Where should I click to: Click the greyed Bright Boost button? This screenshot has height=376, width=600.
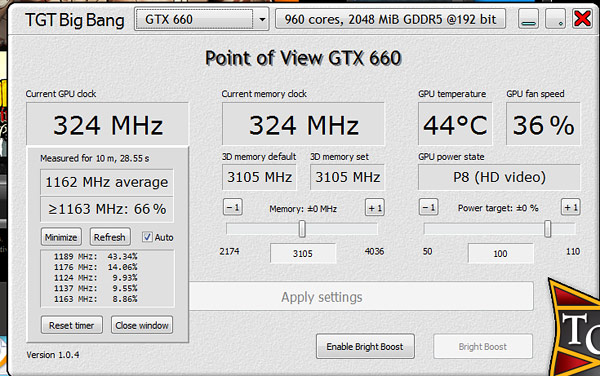483,347
